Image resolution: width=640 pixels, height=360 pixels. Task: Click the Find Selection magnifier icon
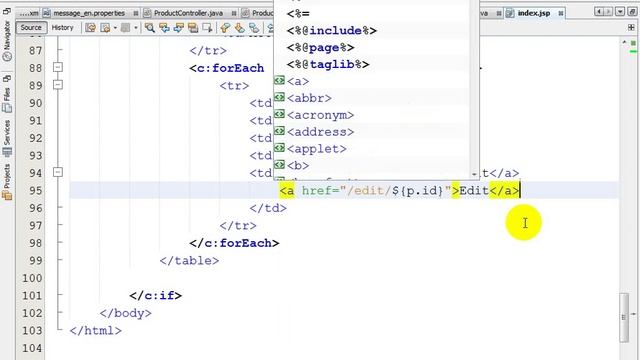pos(149,28)
